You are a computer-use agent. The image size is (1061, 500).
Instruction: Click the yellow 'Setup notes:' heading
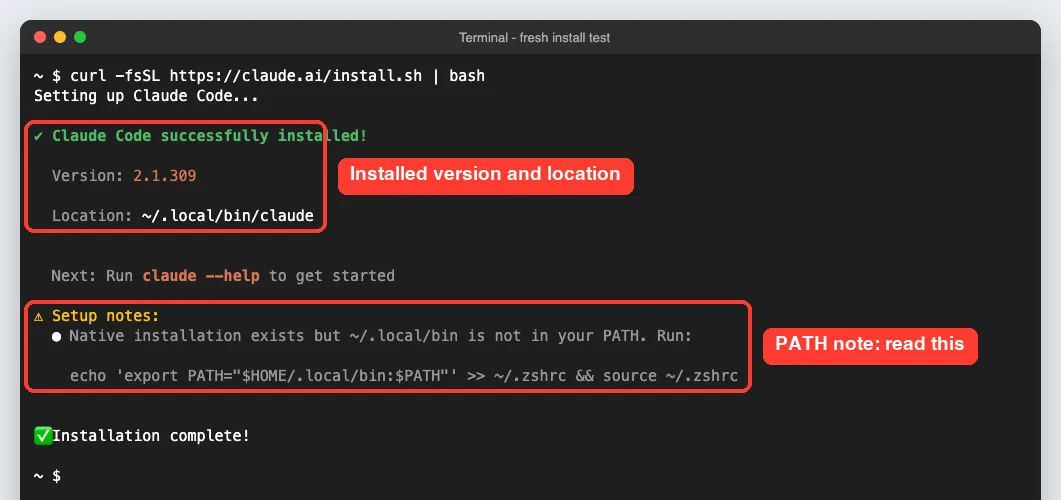[105, 316]
